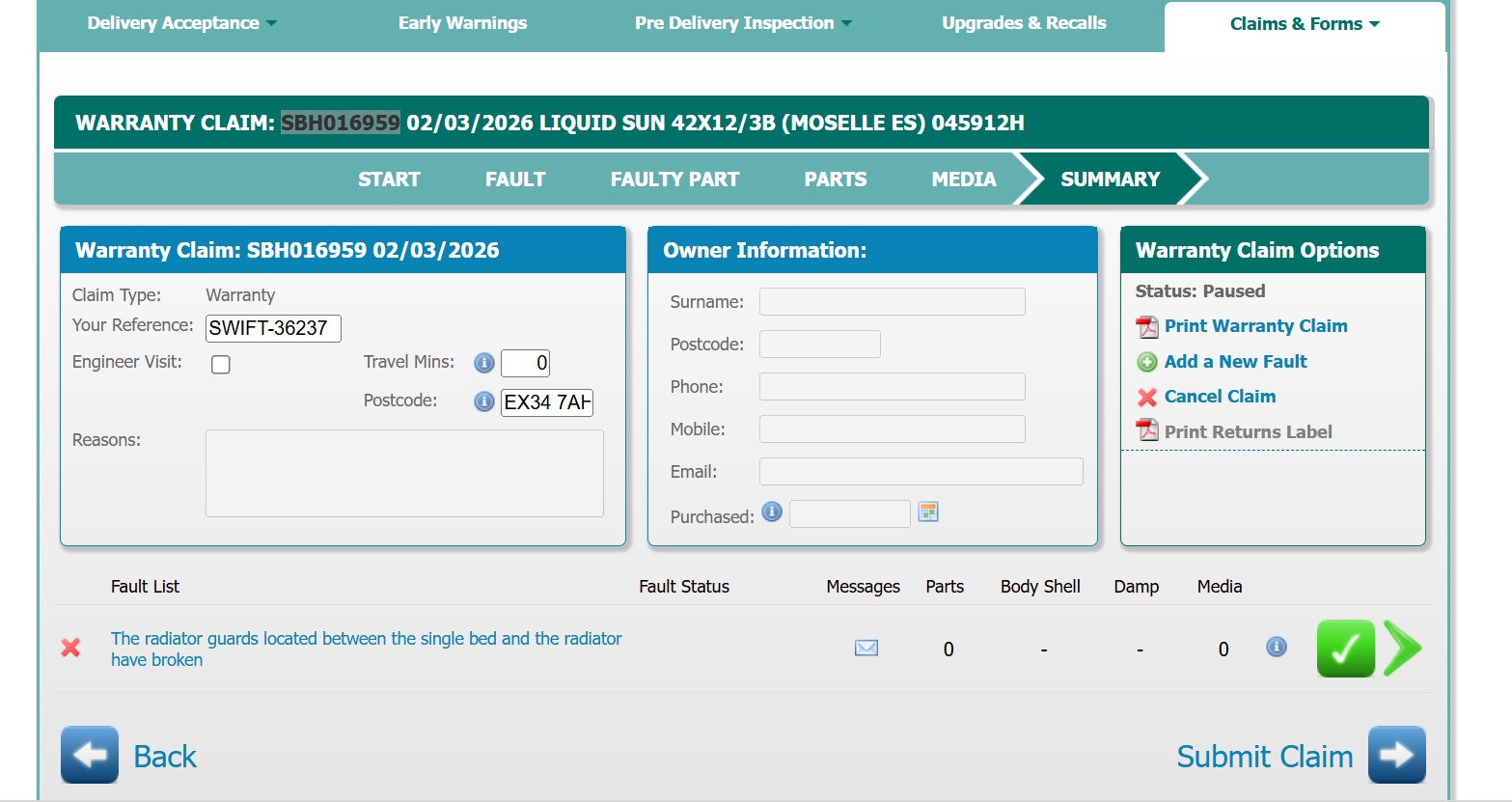Click the owner Surname field
This screenshot has width=1512, height=802.
tap(893, 302)
